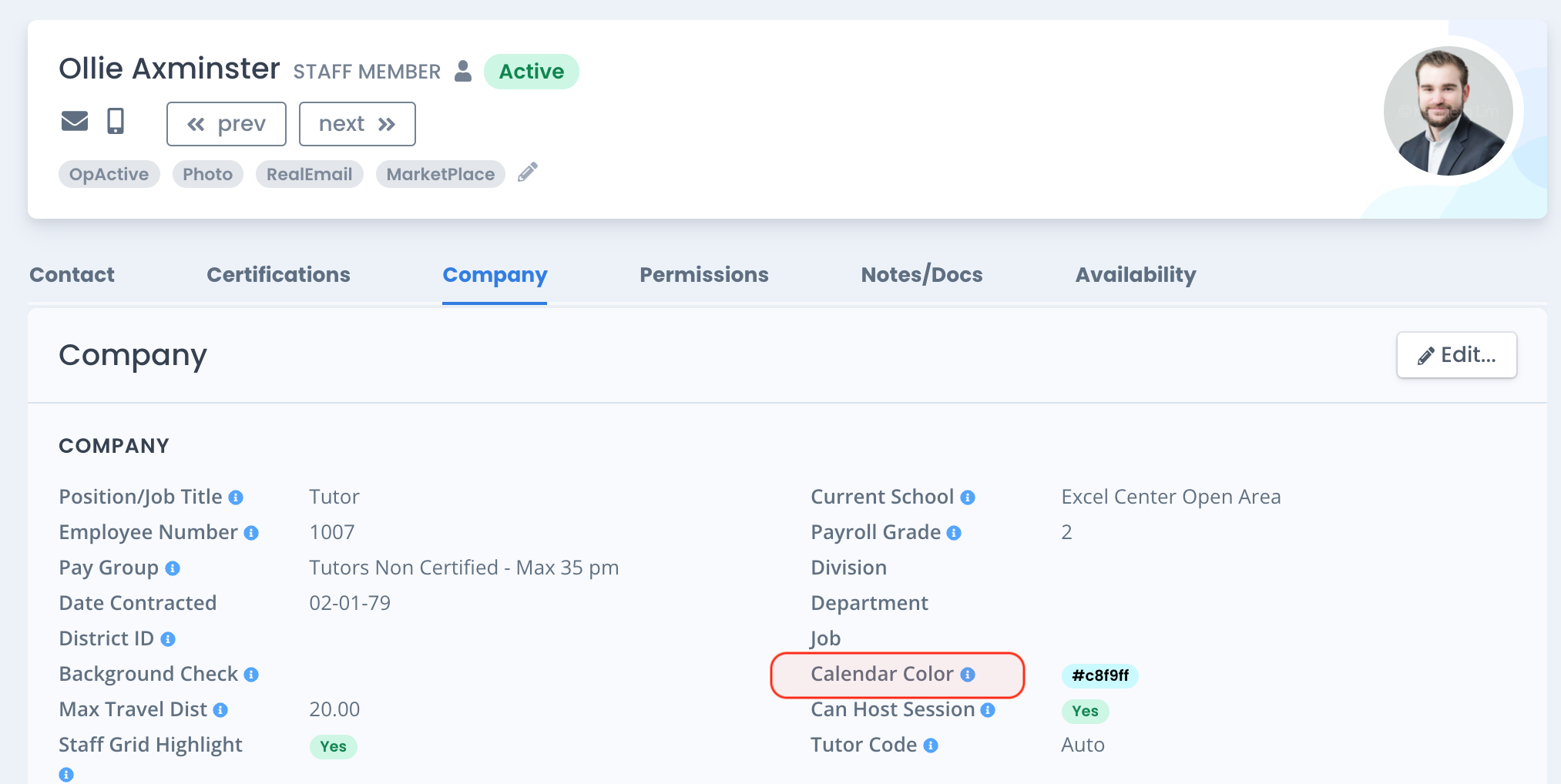Click the staff member person icon

463,71
